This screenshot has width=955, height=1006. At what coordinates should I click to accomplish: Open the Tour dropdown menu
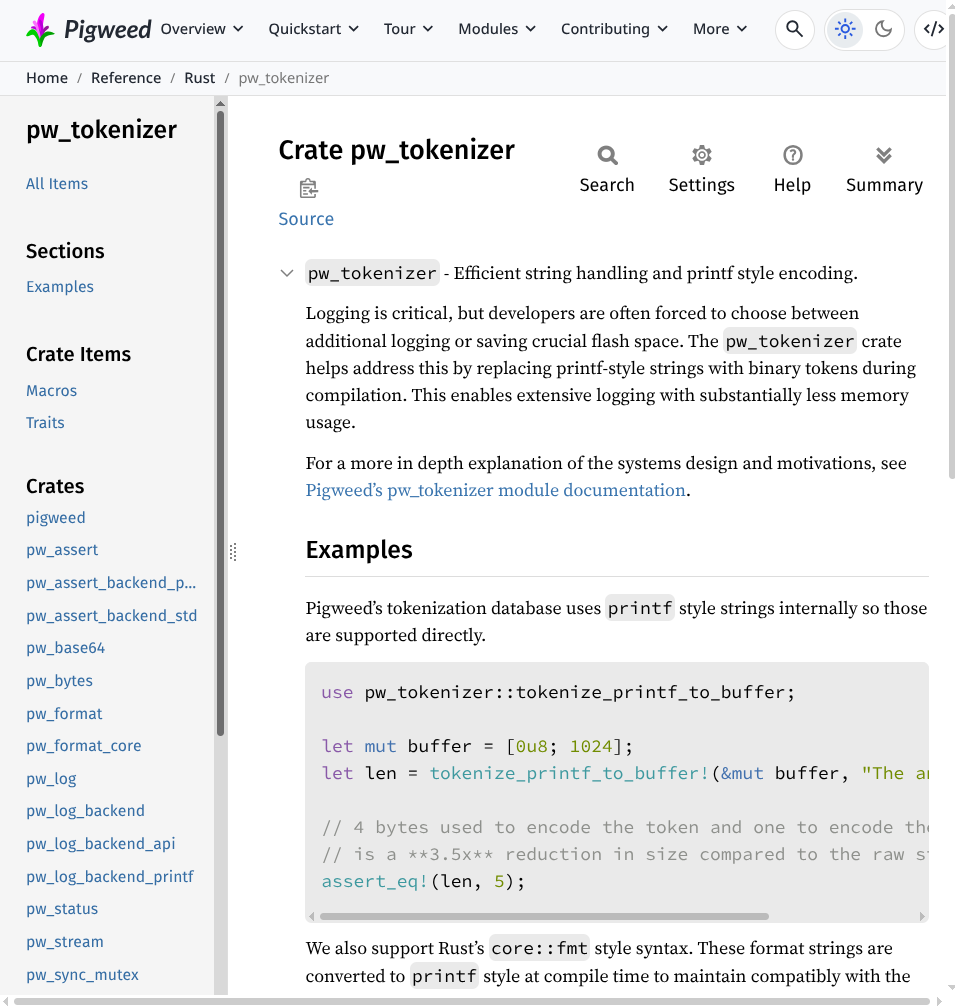pos(409,30)
